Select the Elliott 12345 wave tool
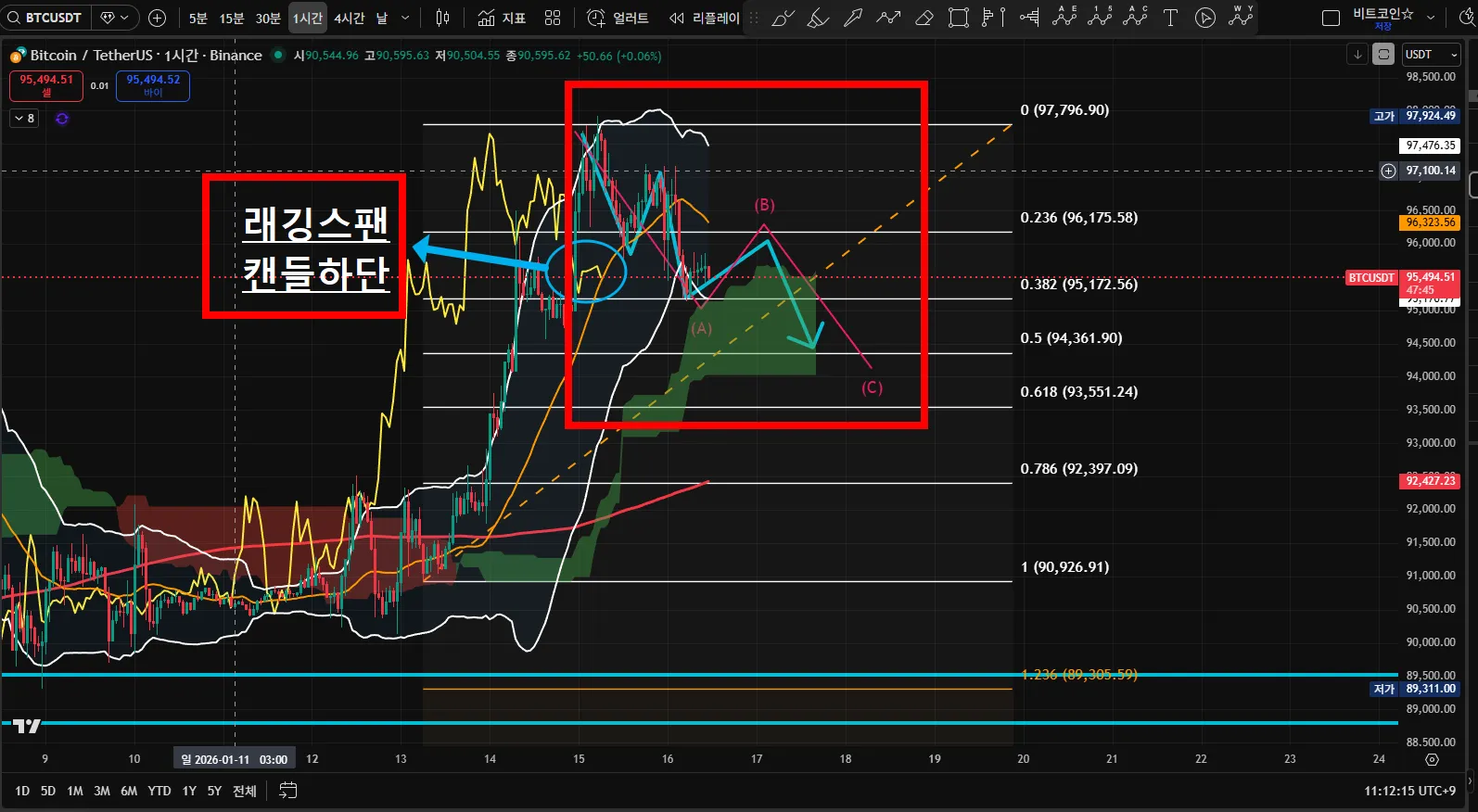The height and width of the screenshot is (812, 1478). (1100, 17)
